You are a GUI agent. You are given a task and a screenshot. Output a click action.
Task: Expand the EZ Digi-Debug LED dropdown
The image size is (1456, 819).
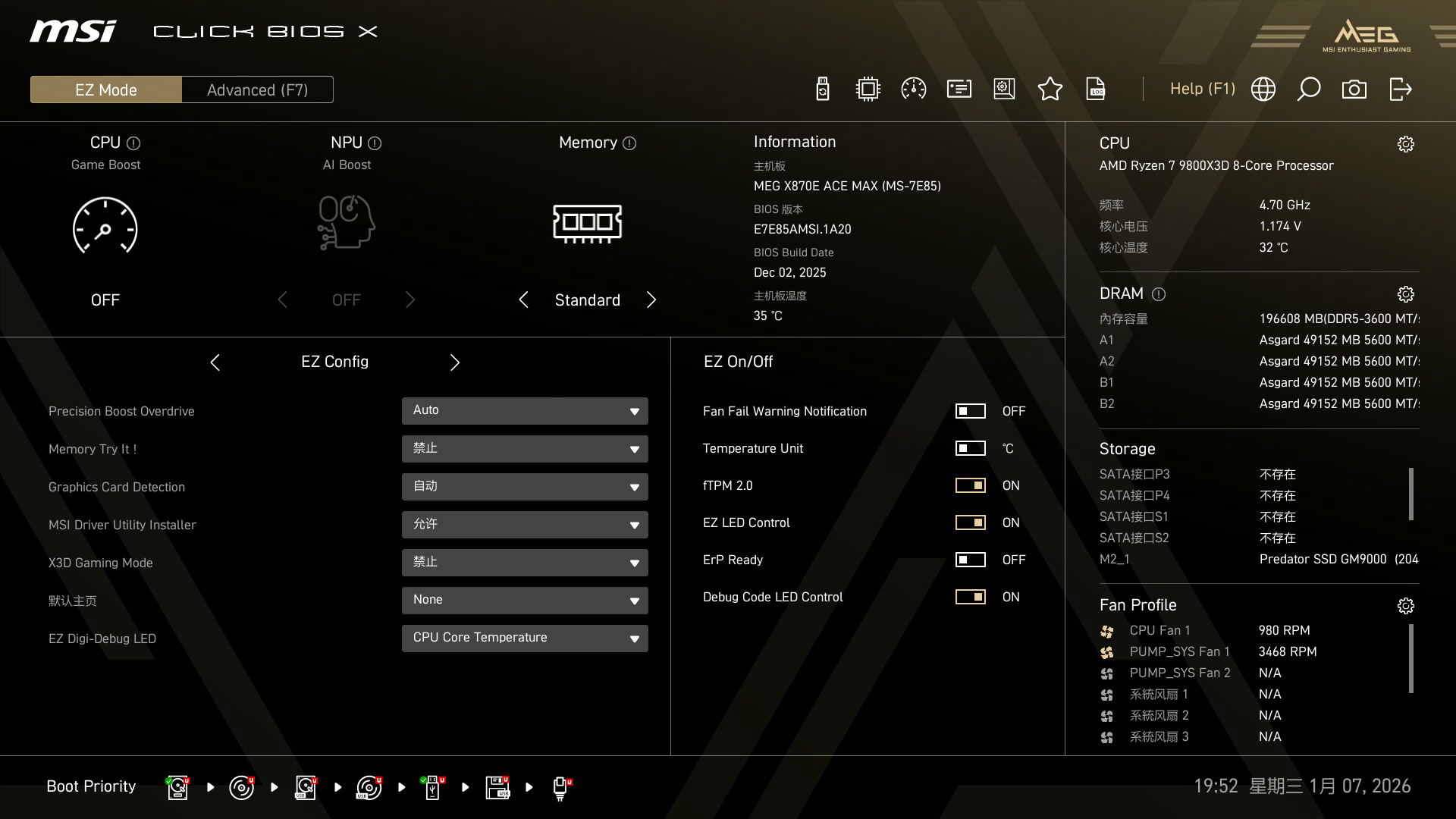(x=525, y=639)
